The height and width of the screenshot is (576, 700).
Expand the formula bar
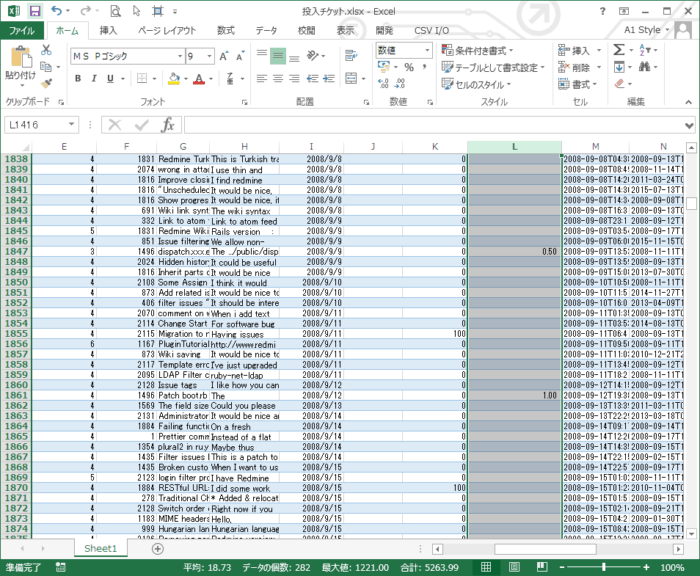coord(689,125)
